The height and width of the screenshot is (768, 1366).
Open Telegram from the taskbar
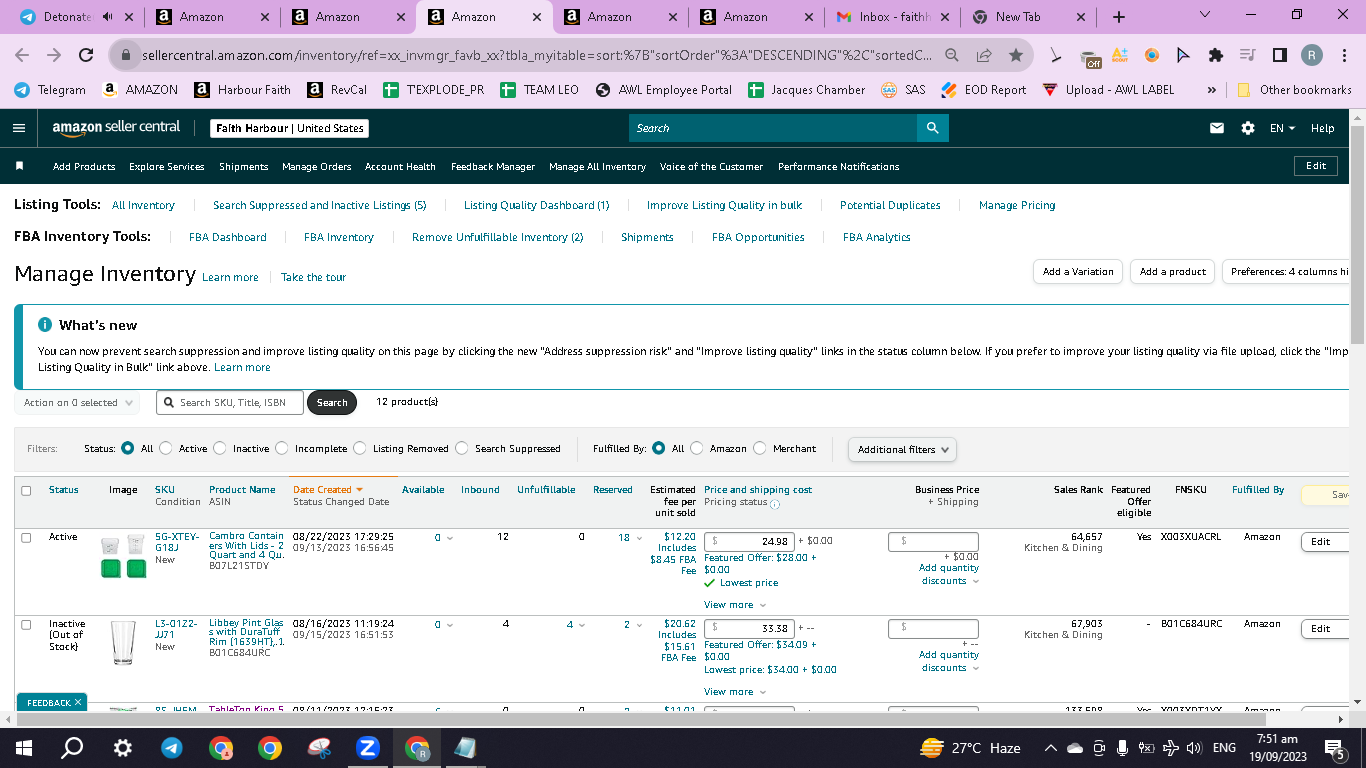[x=172, y=747]
